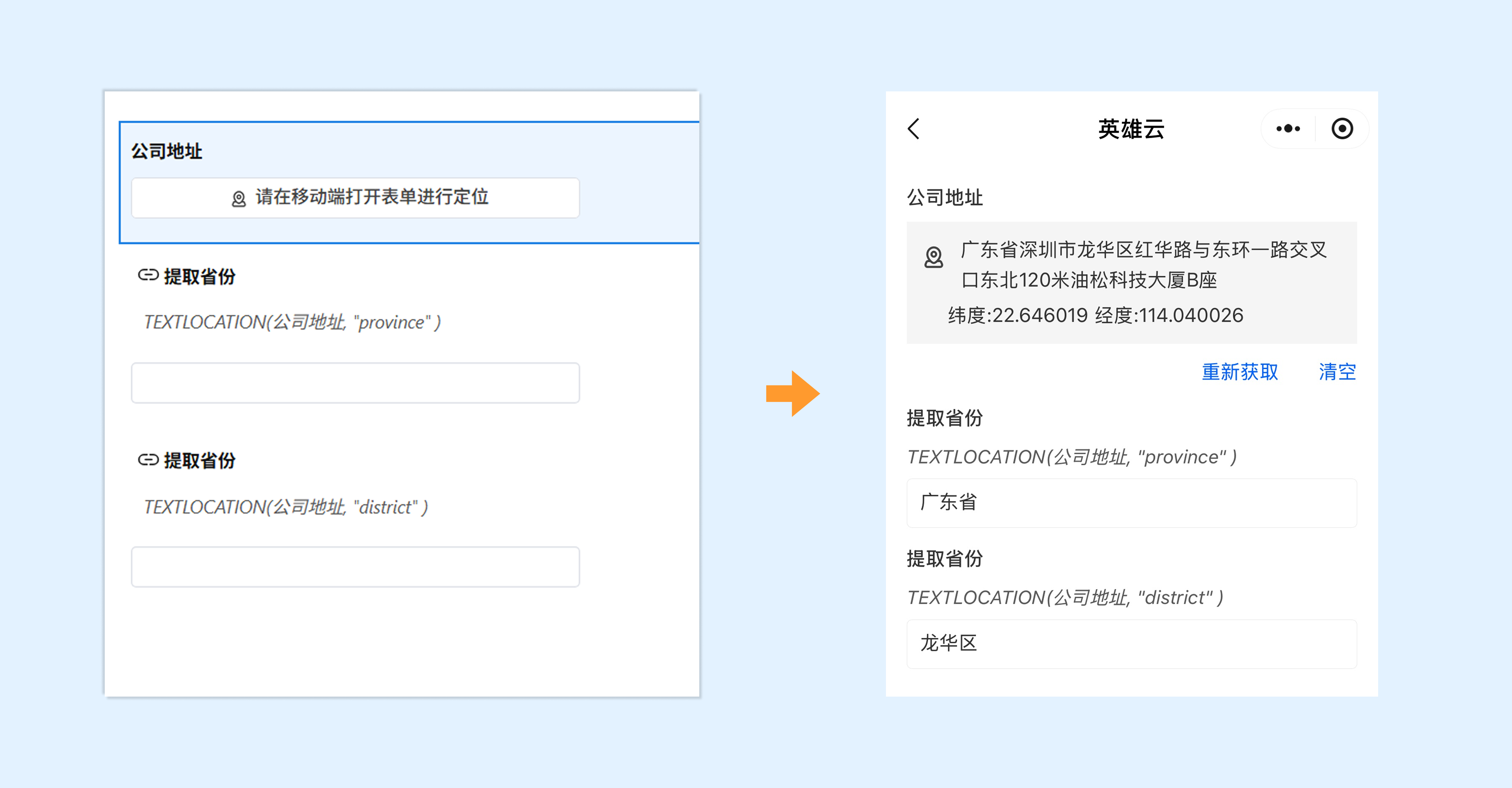This screenshot has height=788, width=1512.
Task: Select the 公司地址 field label in the designer
Action: coord(167,152)
